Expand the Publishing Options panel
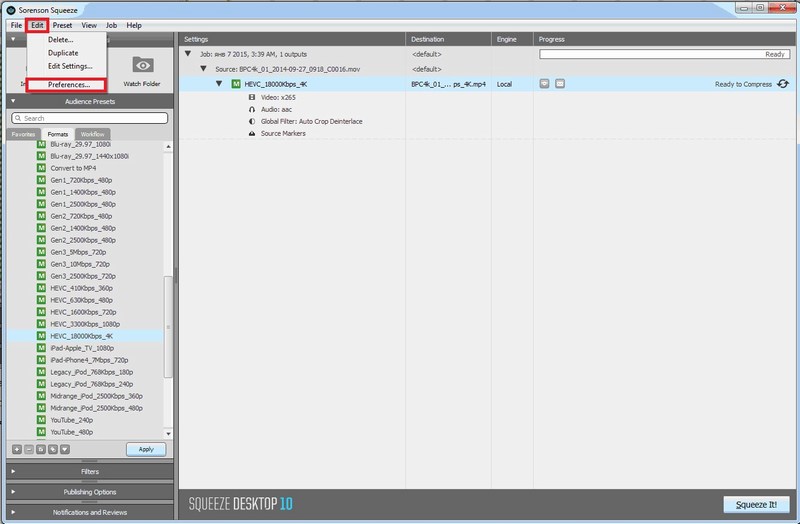Viewport: 800px width, 524px height. point(13,492)
